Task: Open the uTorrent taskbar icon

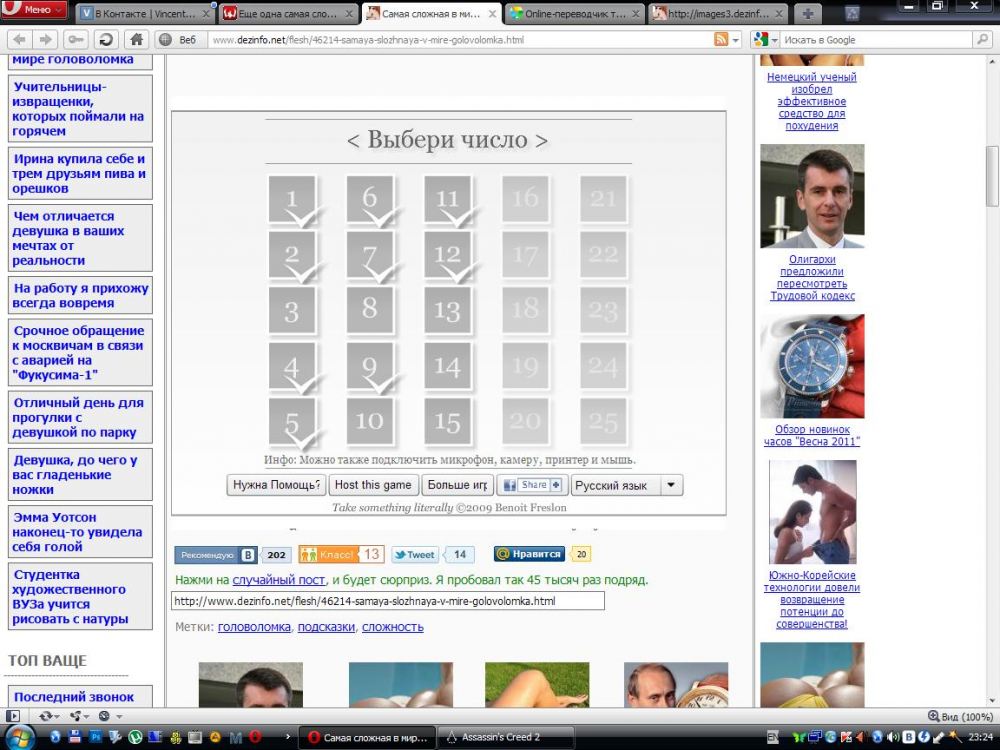Action: [x=134, y=737]
